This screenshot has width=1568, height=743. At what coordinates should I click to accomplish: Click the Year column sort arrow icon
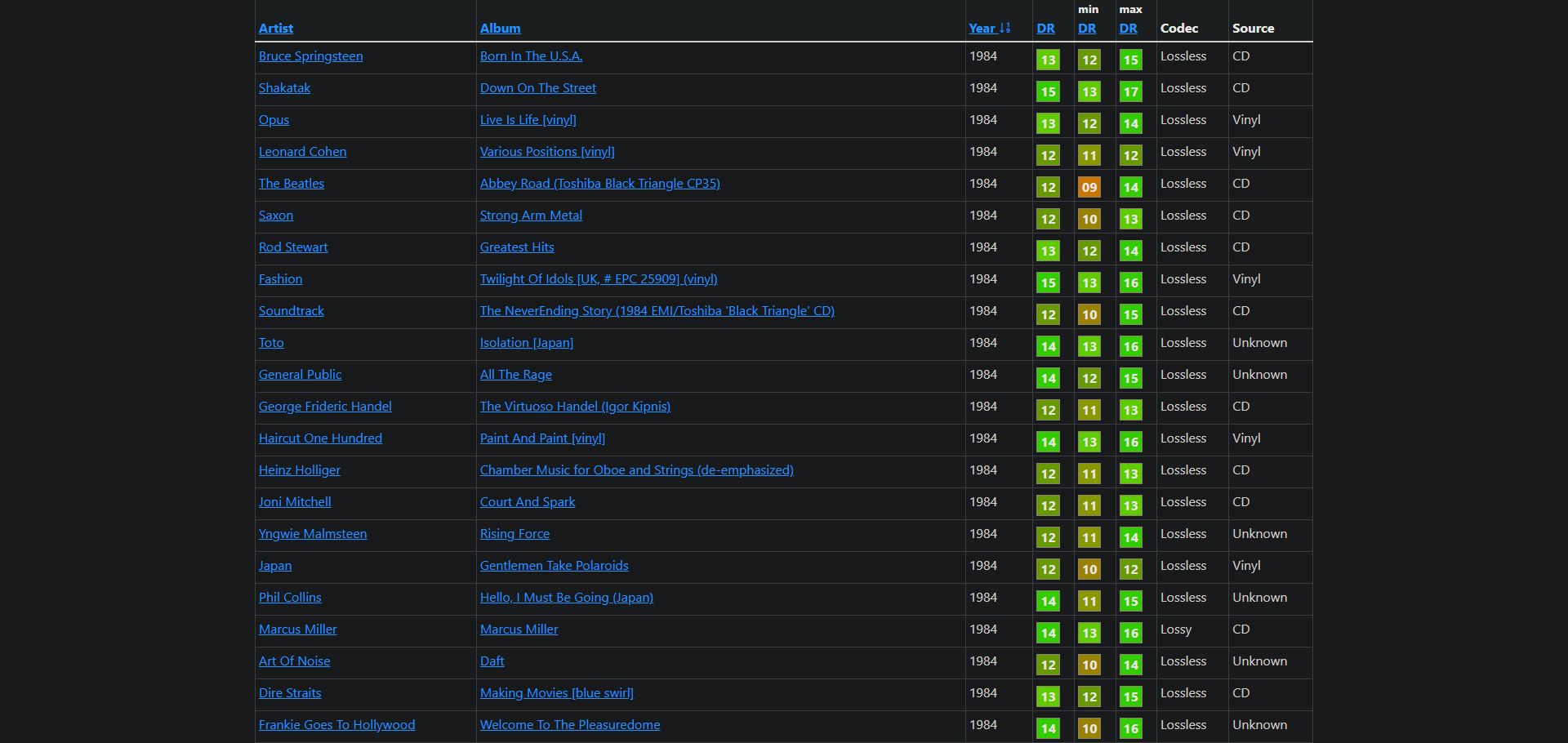1005,28
